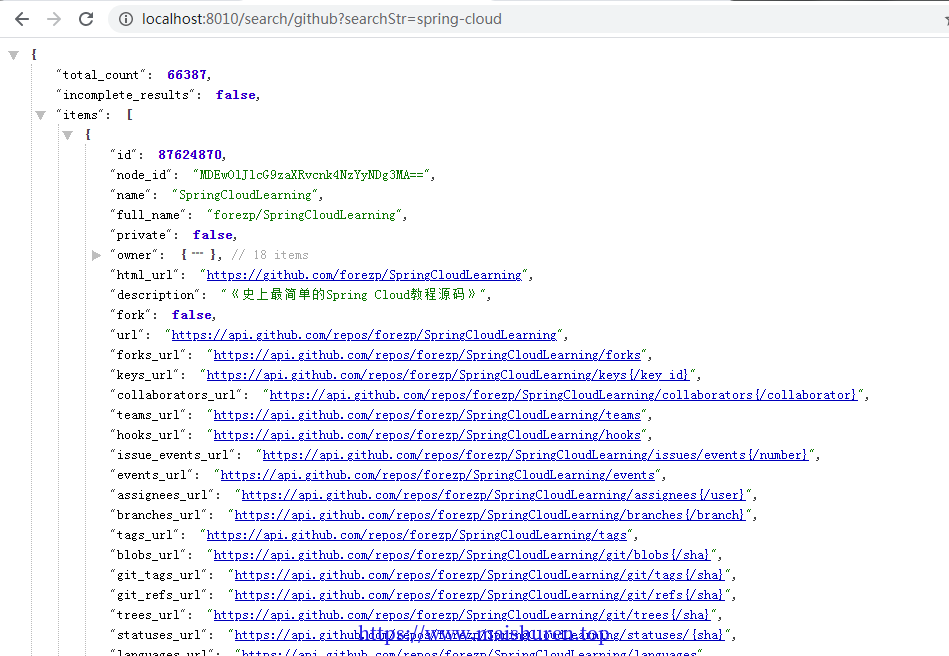The width and height of the screenshot is (949, 656).
Task: Click the "// 18 items" owner comment
Action: (x=270, y=255)
